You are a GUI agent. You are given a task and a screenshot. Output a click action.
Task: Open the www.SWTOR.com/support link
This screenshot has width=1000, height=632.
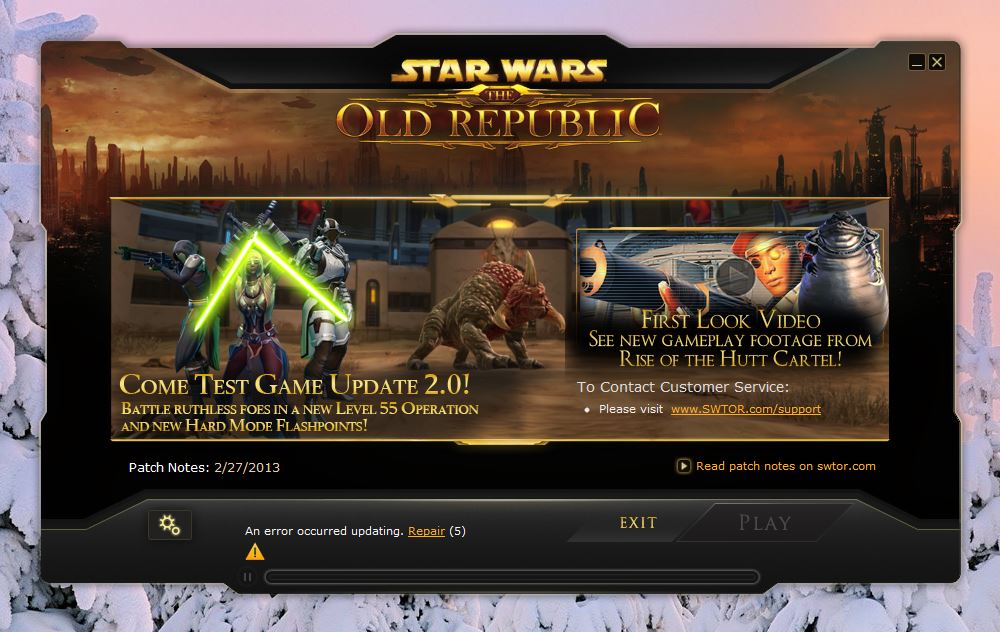[746, 409]
